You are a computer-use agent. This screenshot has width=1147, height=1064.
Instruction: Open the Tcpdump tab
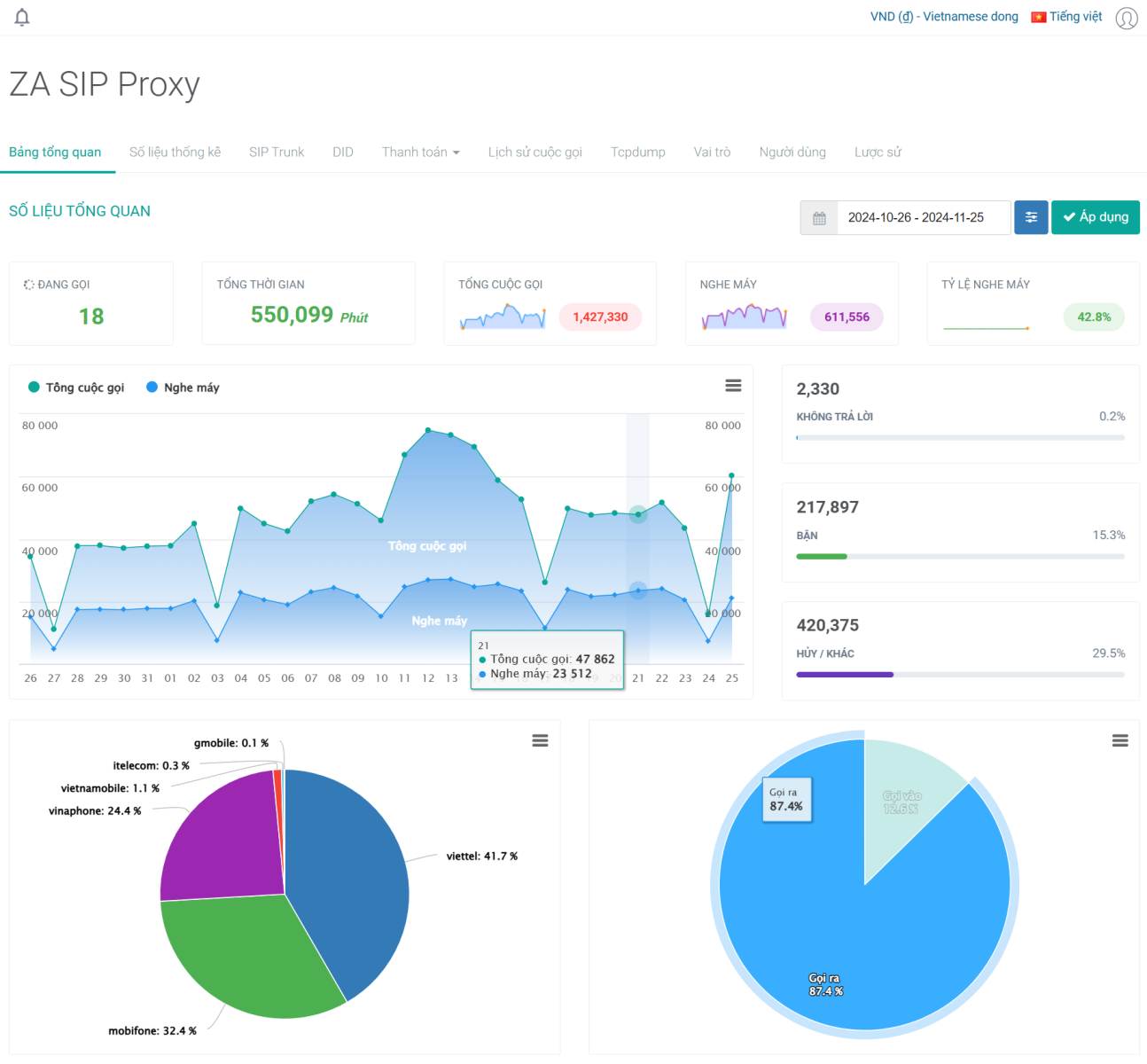coord(637,152)
